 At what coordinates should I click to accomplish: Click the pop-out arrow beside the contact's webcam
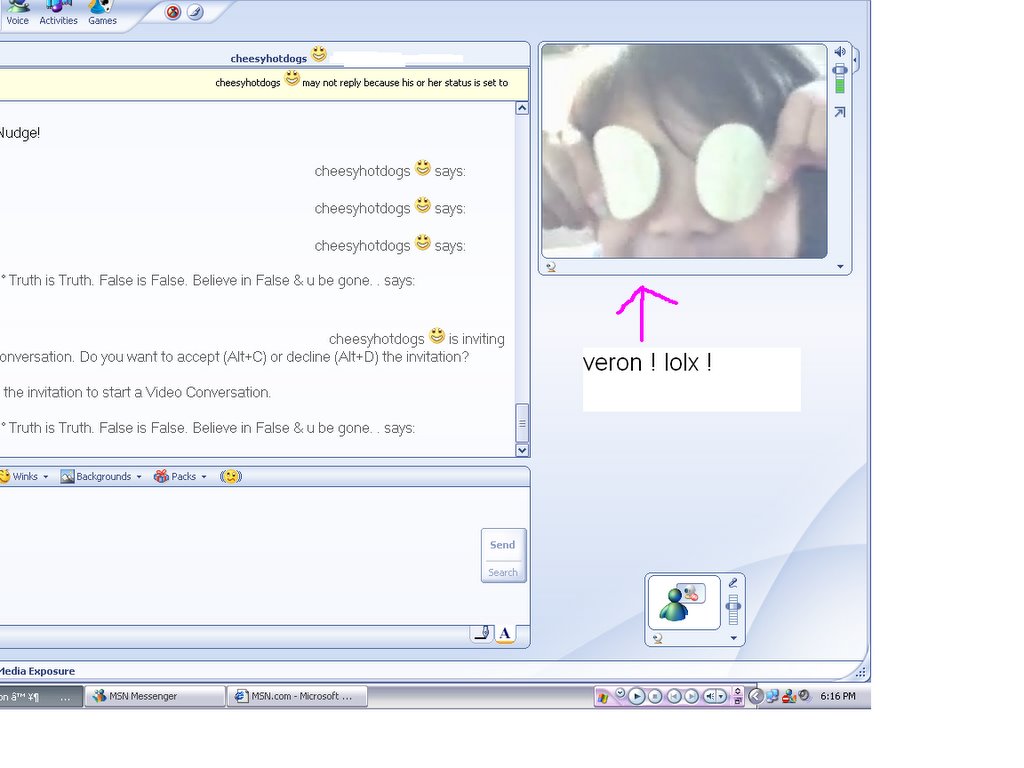click(840, 112)
